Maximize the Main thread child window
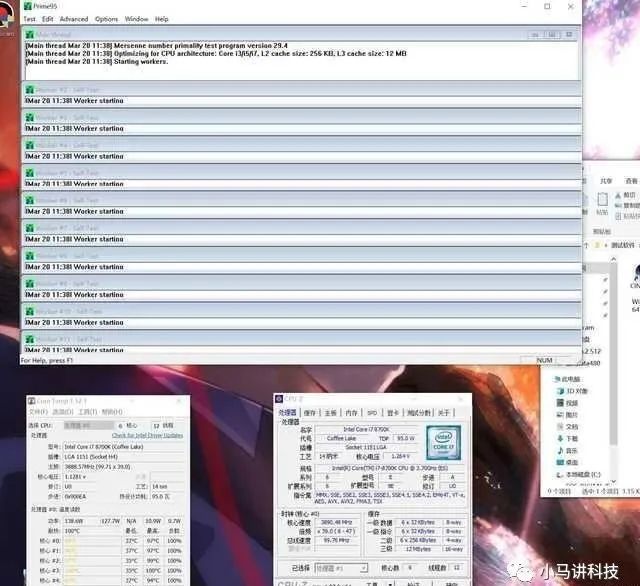Image resolution: width=640 pixels, height=586 pixels. pyautogui.click(x=552, y=35)
